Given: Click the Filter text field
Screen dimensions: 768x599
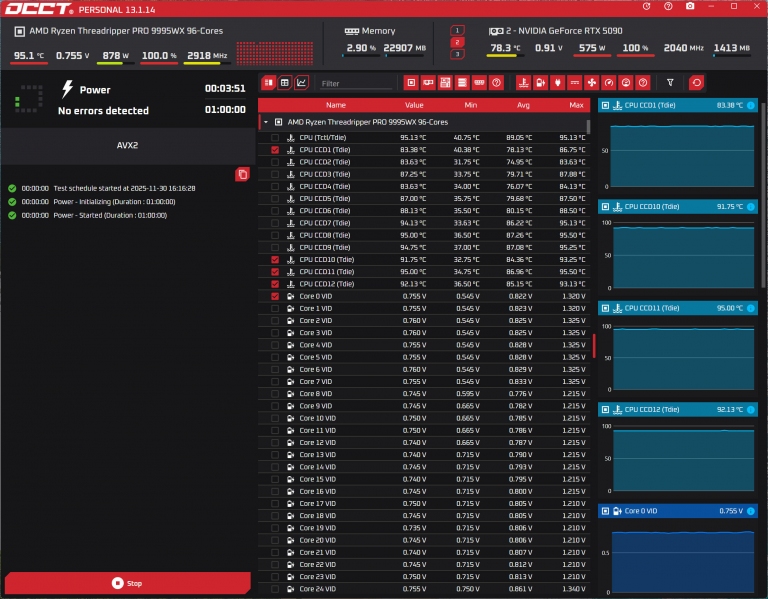Looking at the screenshot, I should coord(357,83).
